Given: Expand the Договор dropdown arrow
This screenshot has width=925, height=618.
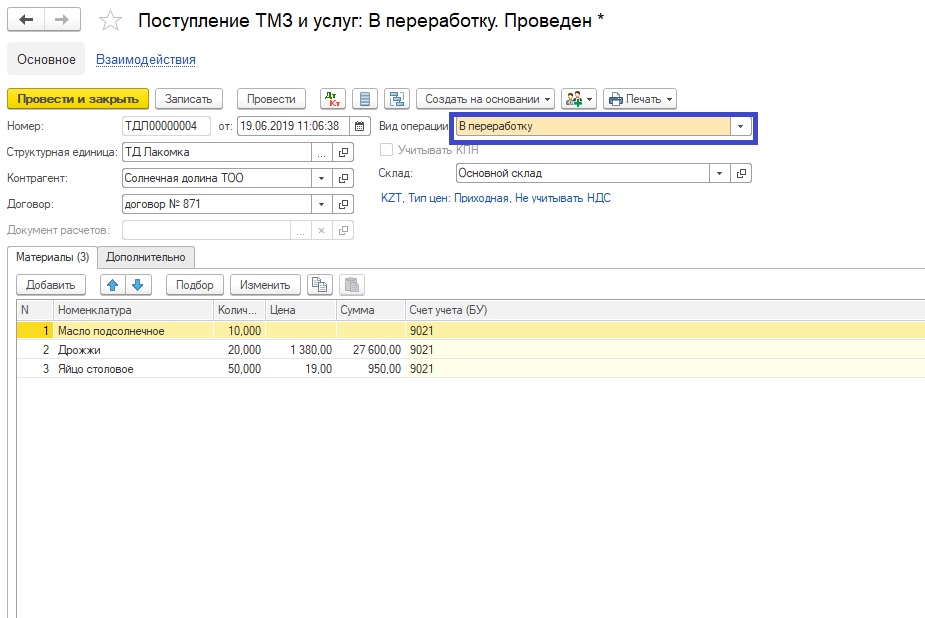Looking at the screenshot, I should click(x=322, y=204).
